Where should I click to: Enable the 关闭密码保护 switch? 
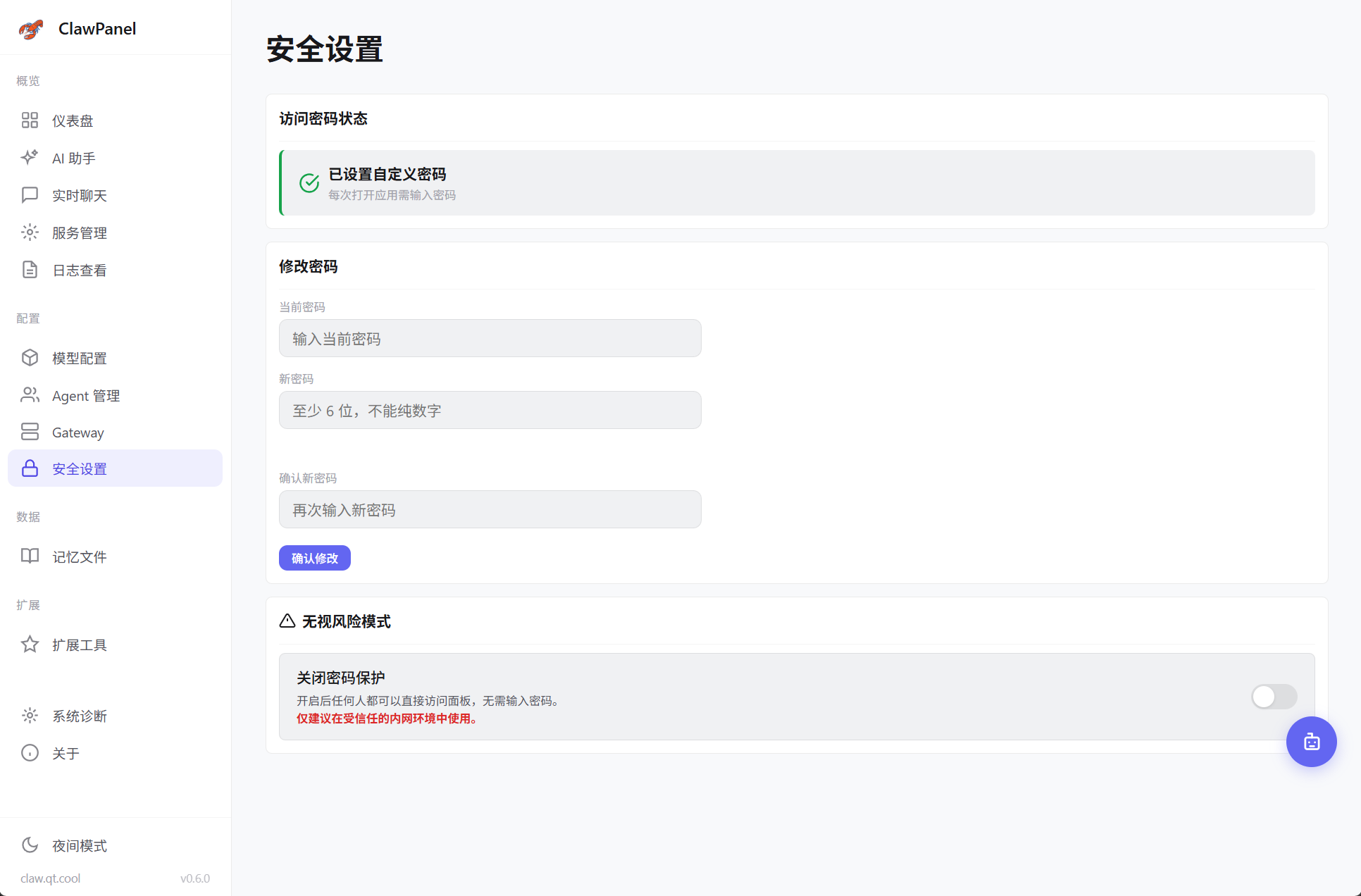(x=1274, y=697)
